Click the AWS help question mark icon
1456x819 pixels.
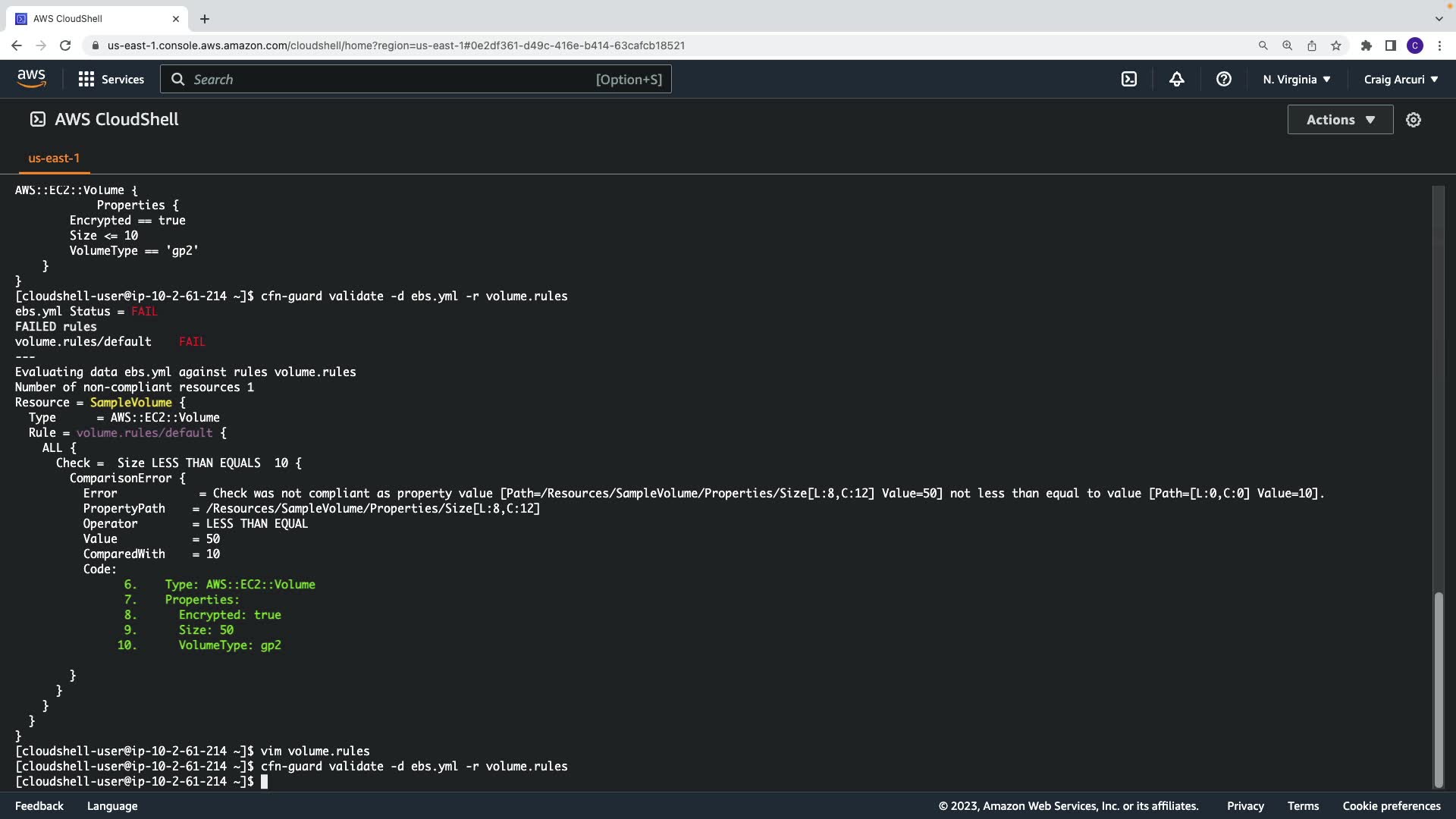[1223, 79]
